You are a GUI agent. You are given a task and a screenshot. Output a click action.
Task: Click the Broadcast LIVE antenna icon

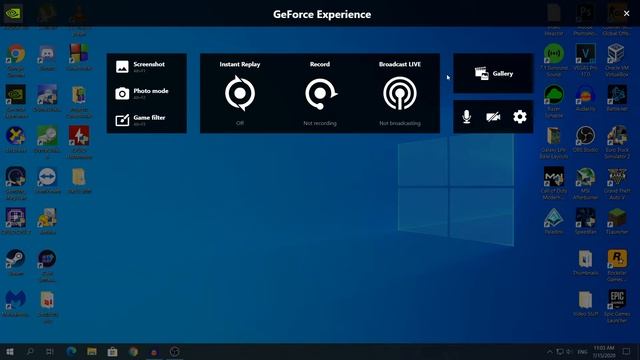tap(400, 93)
